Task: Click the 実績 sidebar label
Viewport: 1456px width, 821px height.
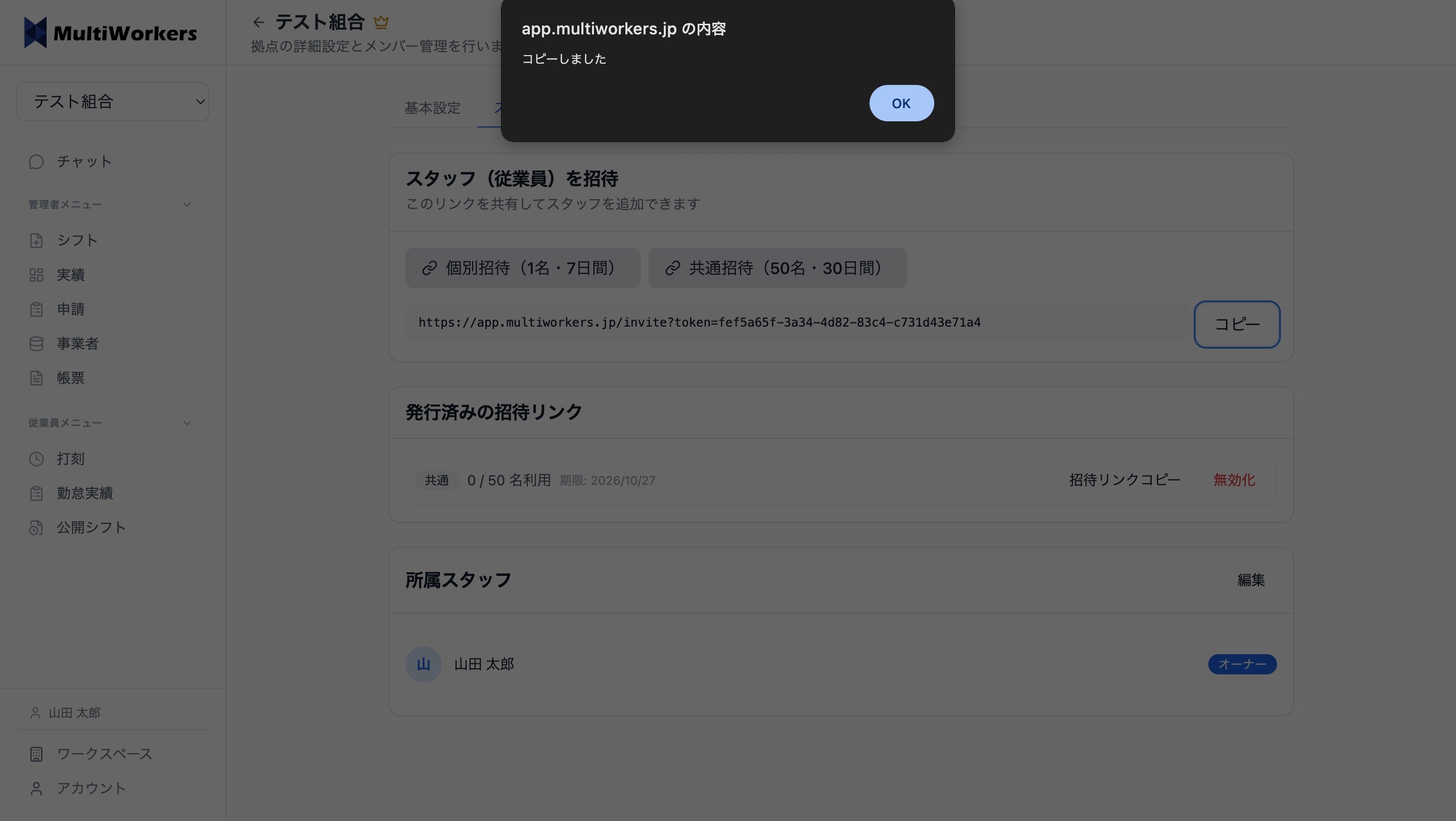Action: (71, 275)
